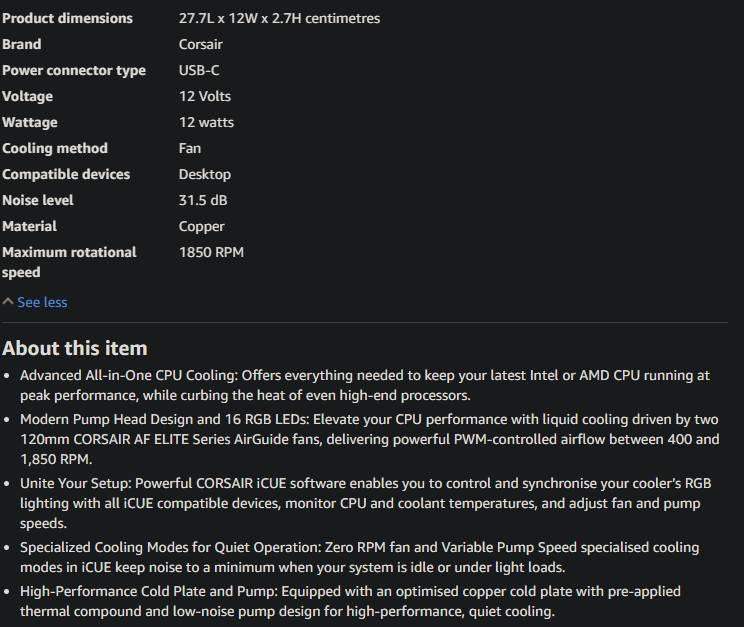This screenshot has width=744, height=627.
Task: Click the Cooling method label
Action: [55, 148]
